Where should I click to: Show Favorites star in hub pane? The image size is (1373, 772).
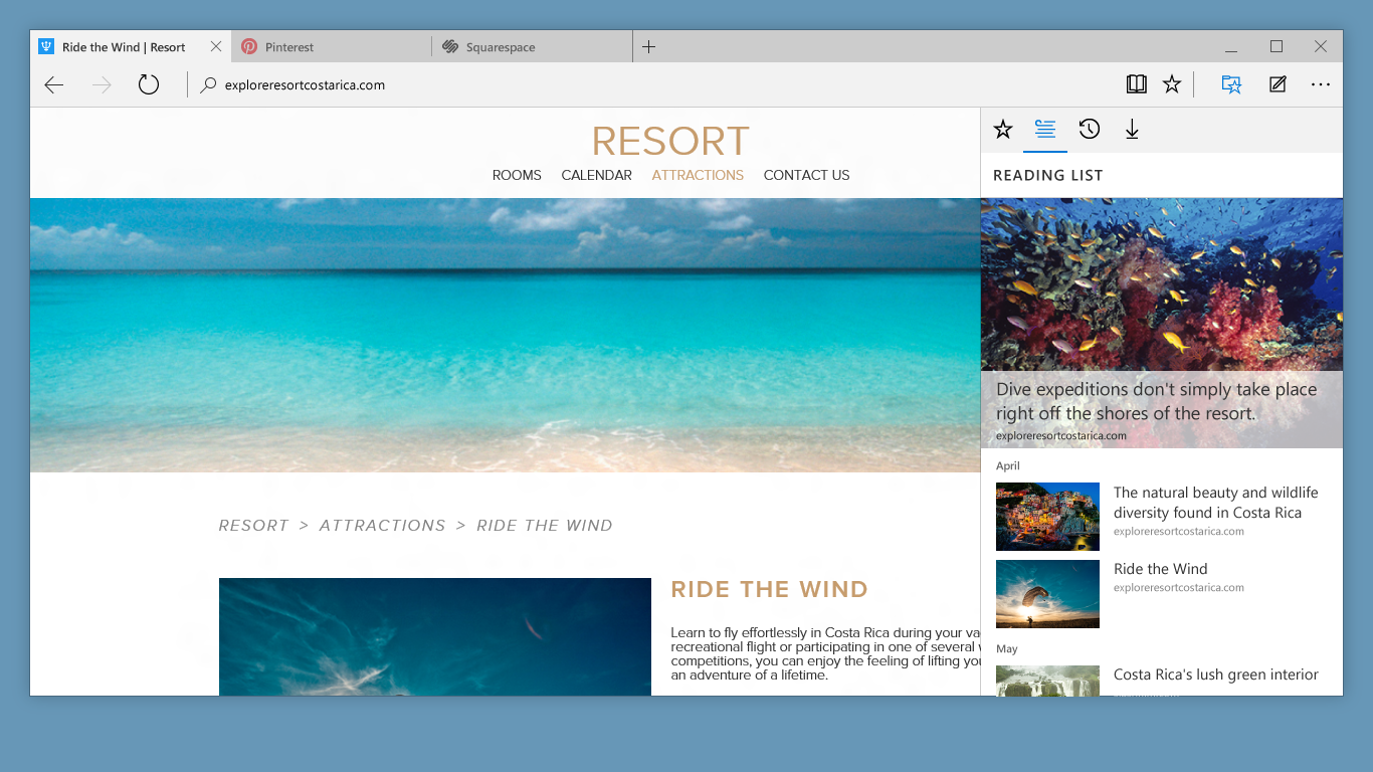tap(1003, 129)
